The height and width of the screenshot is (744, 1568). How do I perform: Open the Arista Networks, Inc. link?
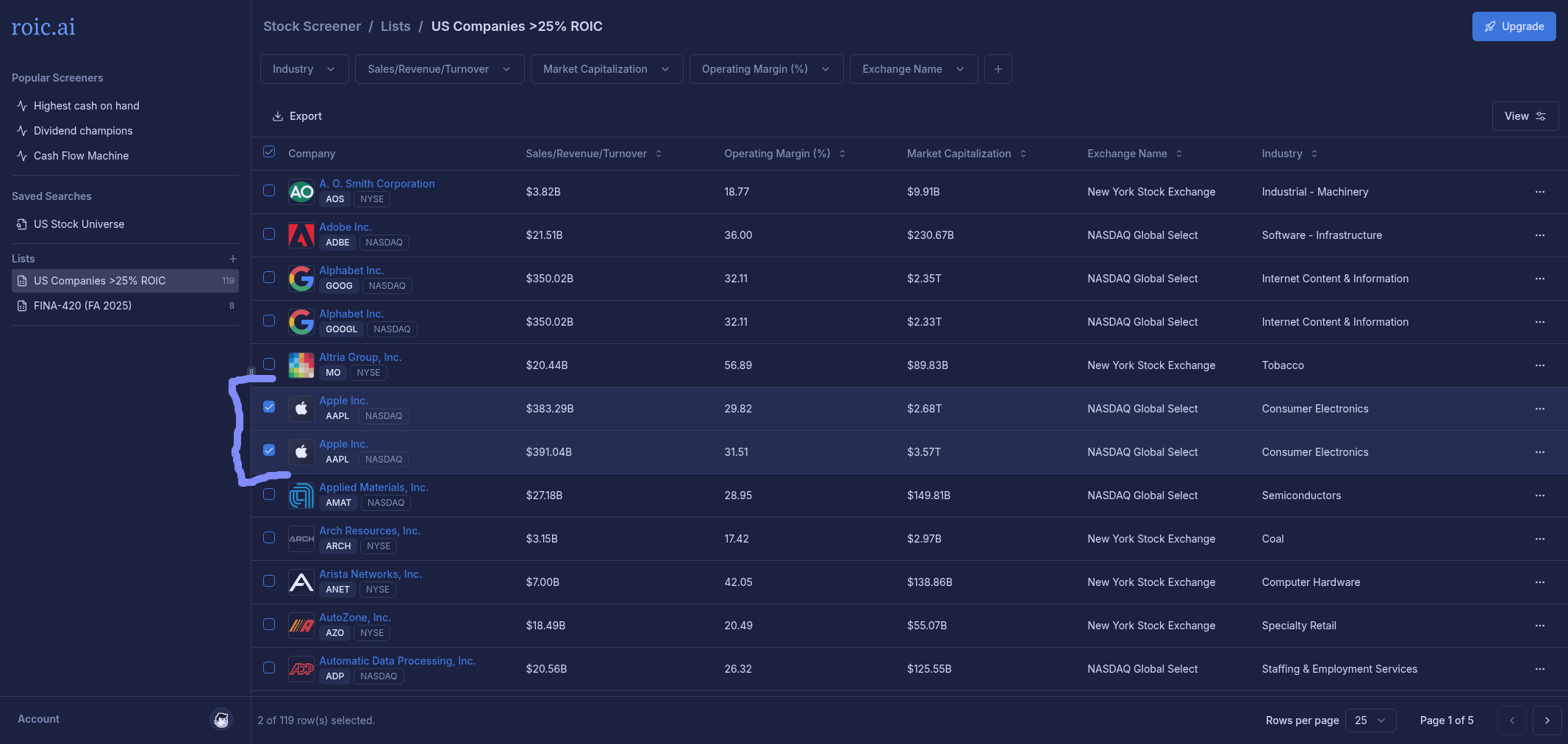pos(370,574)
